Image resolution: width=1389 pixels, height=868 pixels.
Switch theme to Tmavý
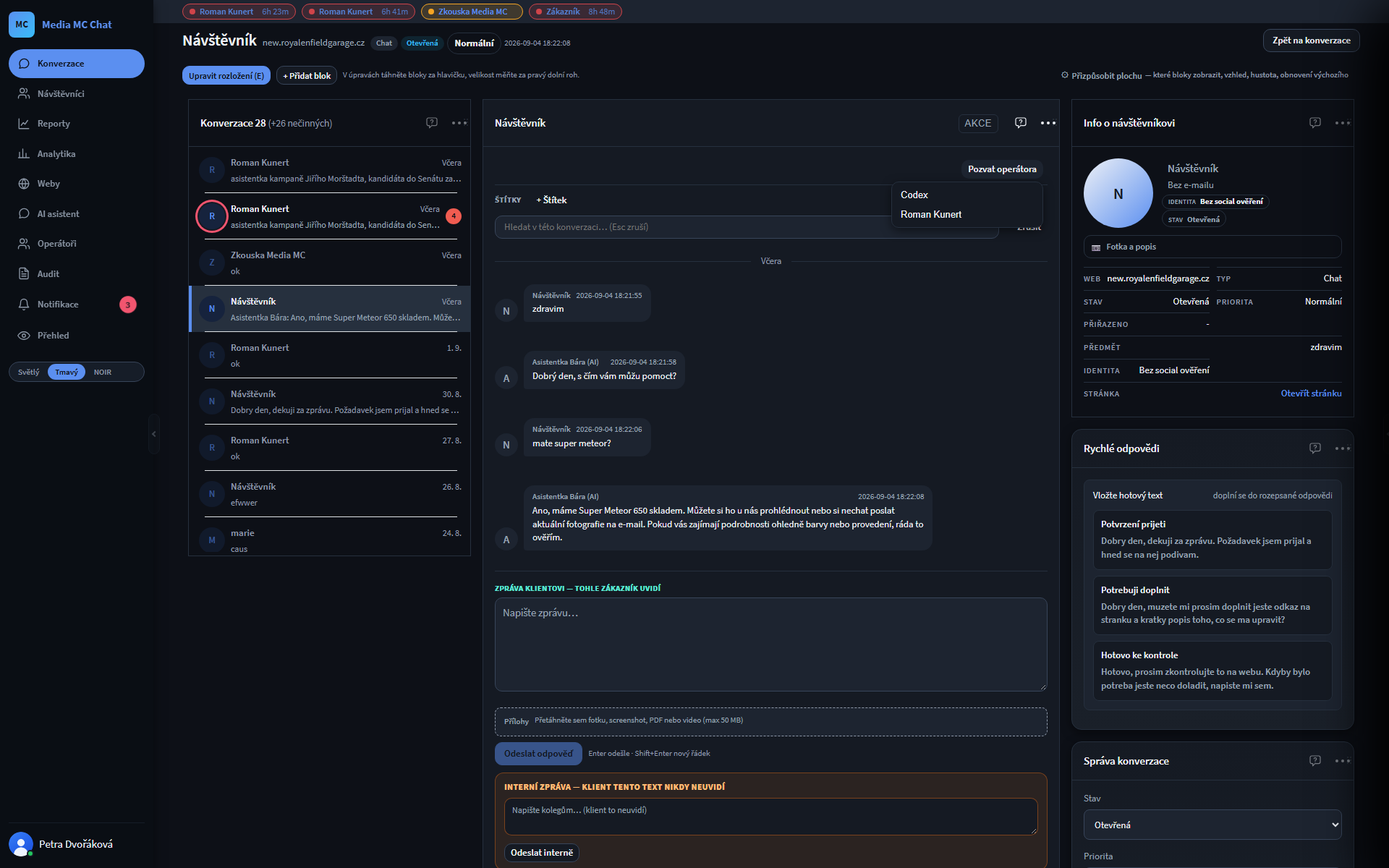coord(67,373)
